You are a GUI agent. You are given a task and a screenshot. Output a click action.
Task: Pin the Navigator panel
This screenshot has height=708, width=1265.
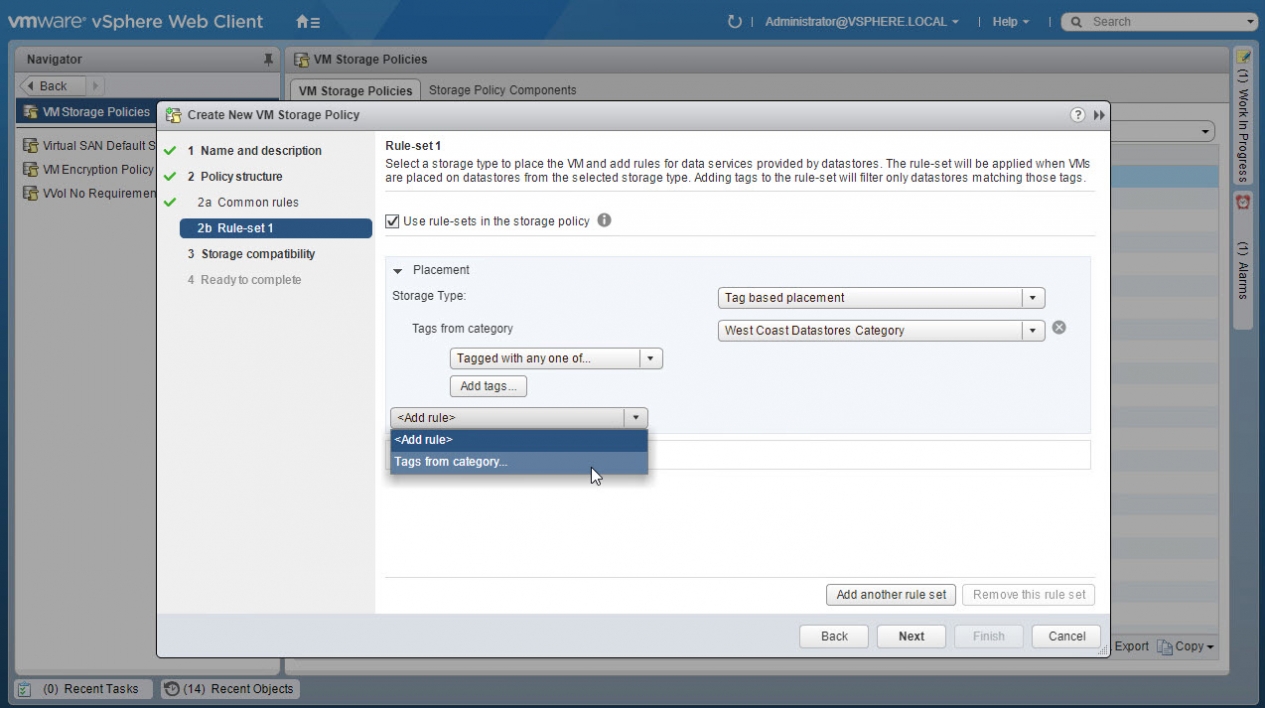[x=268, y=60]
